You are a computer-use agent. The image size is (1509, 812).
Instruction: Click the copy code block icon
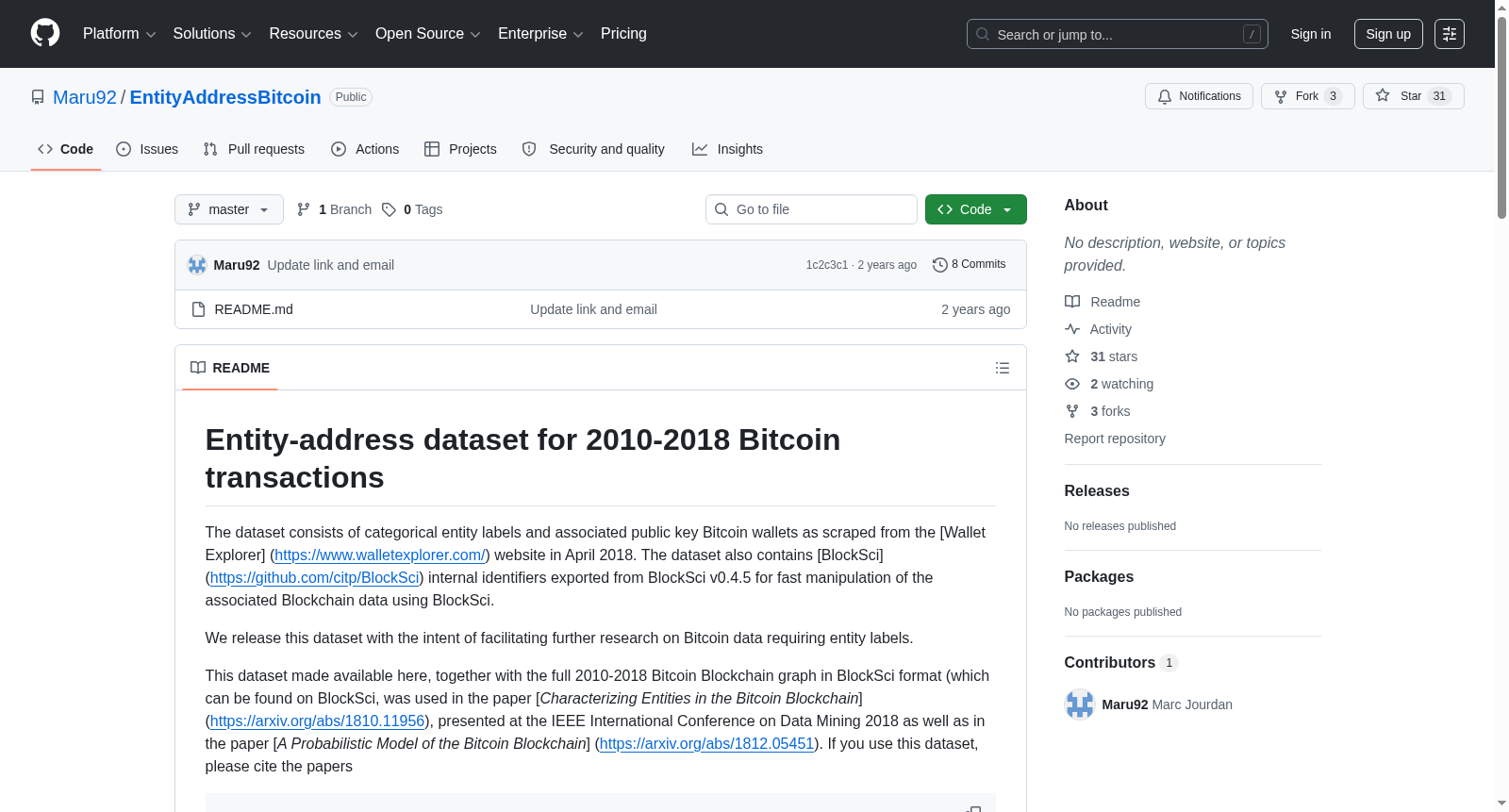pyautogui.click(x=973, y=808)
